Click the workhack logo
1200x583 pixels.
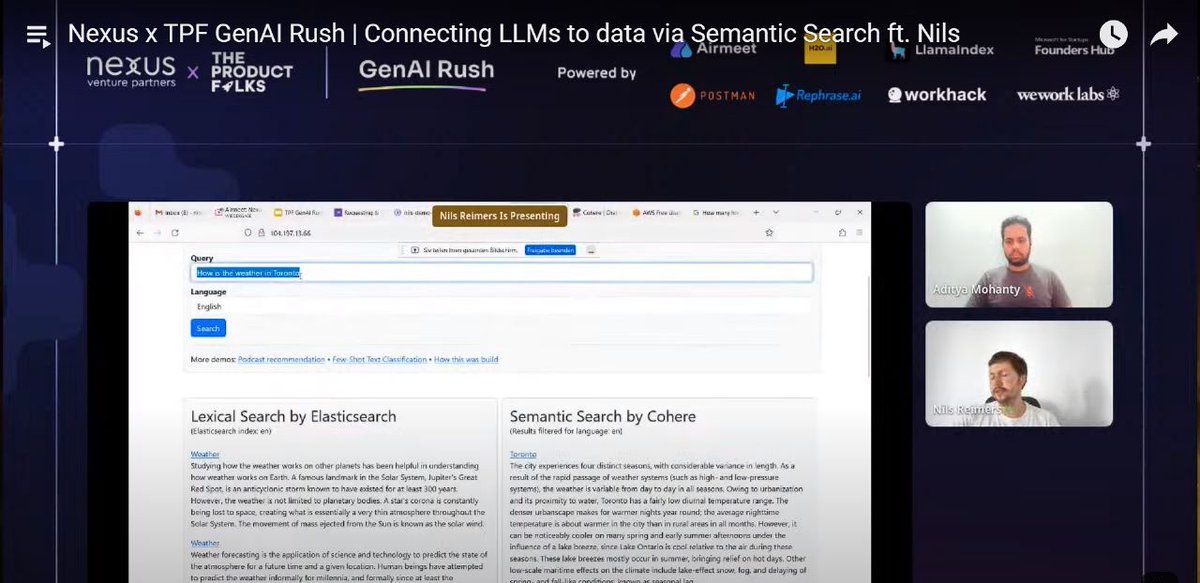936,95
